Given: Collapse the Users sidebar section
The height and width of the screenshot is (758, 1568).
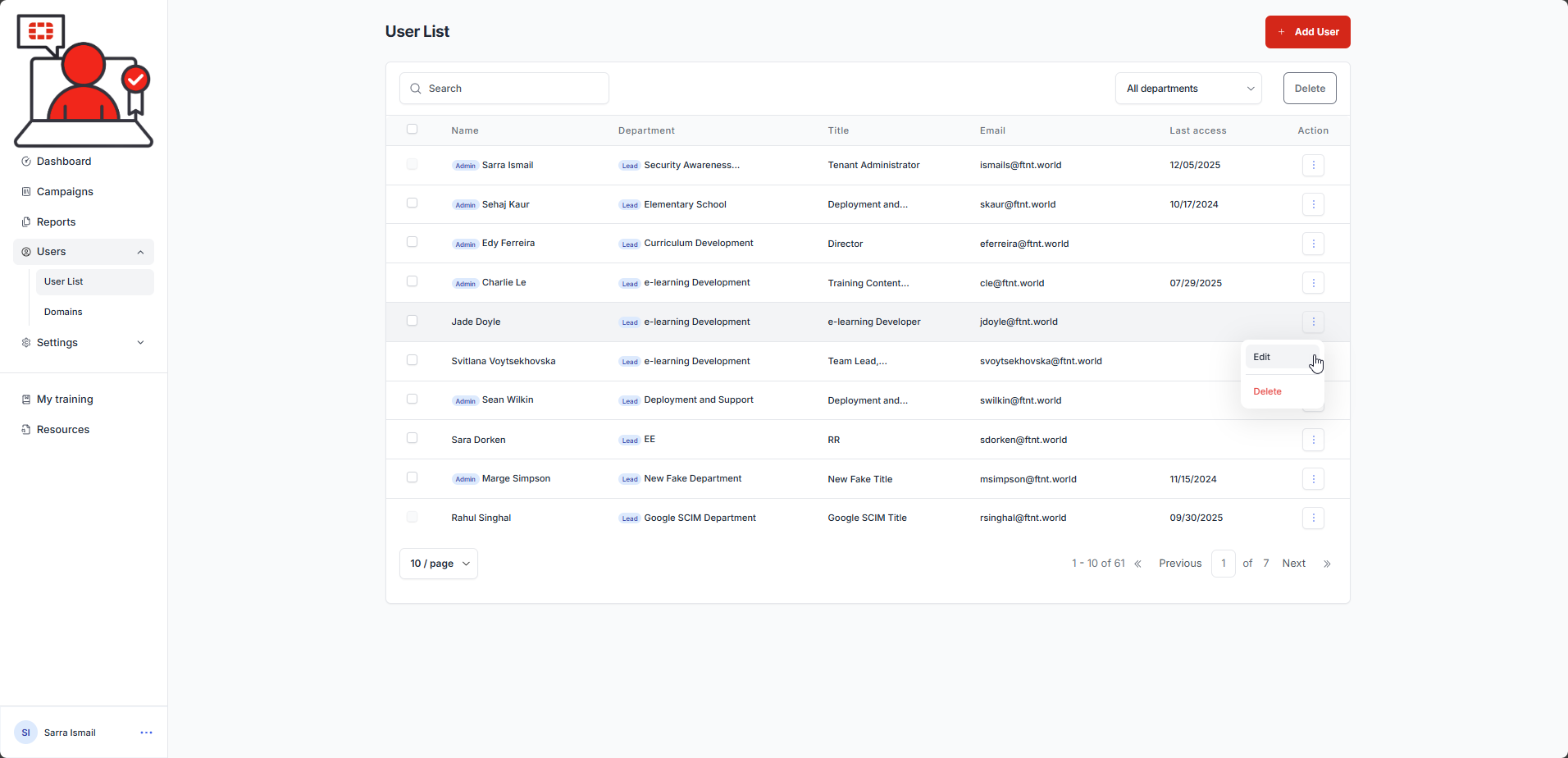Looking at the screenshot, I should click(x=84, y=252).
